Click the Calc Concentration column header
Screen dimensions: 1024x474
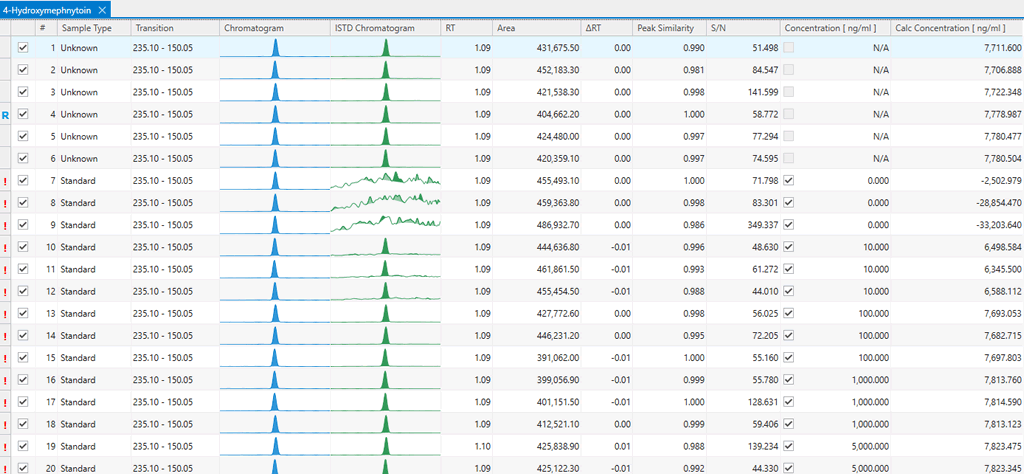957,28
